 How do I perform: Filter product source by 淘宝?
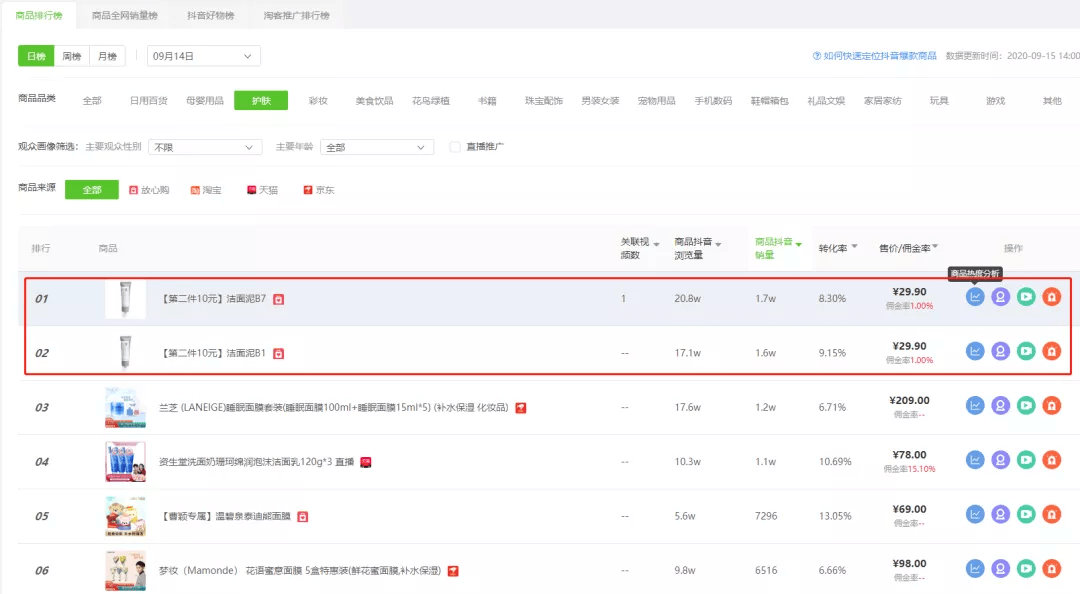coord(206,190)
